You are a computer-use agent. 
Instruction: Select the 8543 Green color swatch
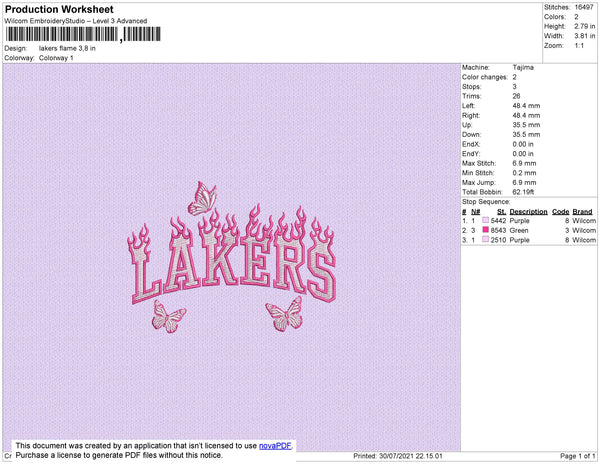click(x=486, y=230)
